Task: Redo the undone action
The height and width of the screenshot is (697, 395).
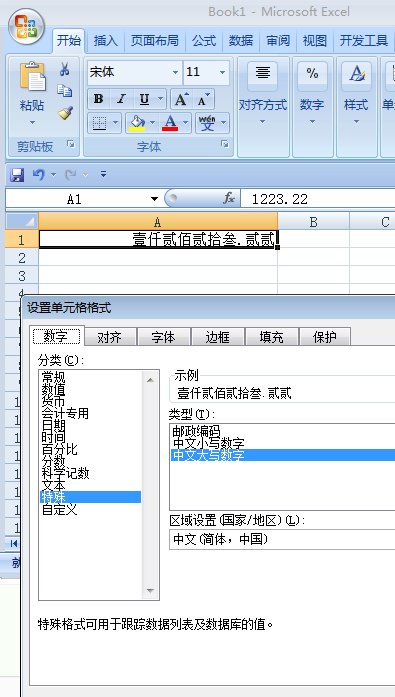Action: point(70,175)
